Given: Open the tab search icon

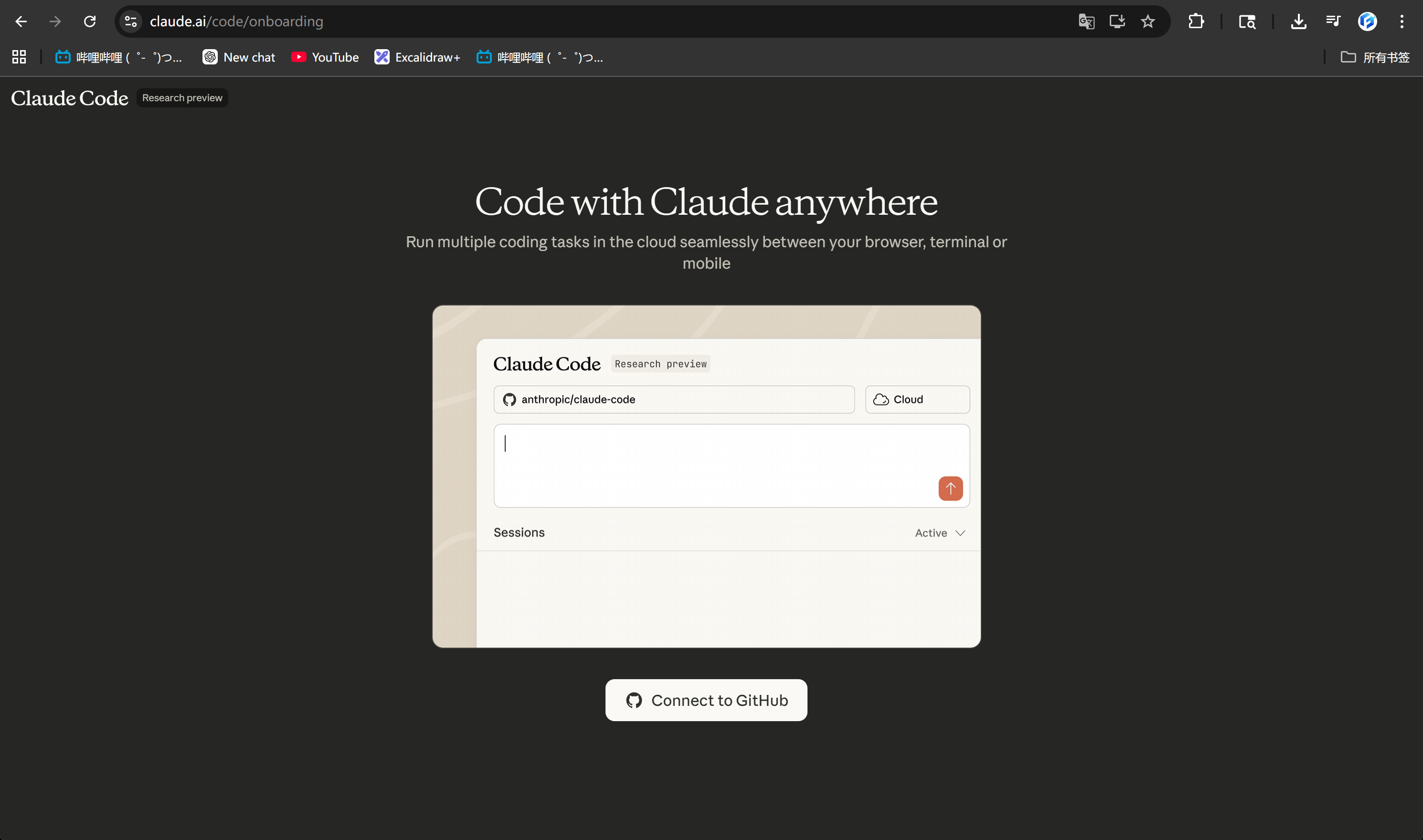Looking at the screenshot, I should click(1247, 21).
